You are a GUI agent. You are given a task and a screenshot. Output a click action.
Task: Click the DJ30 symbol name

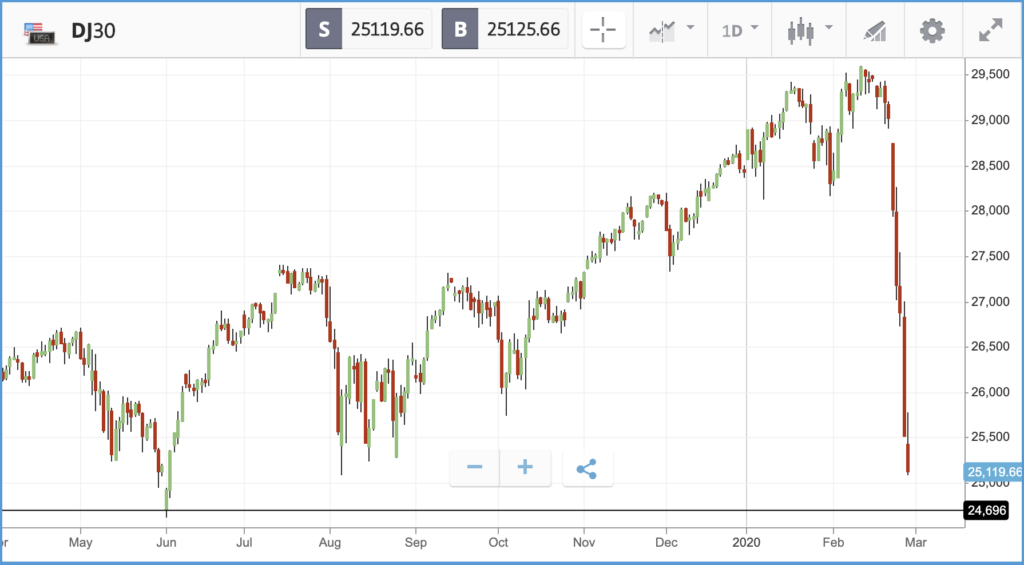tap(95, 31)
